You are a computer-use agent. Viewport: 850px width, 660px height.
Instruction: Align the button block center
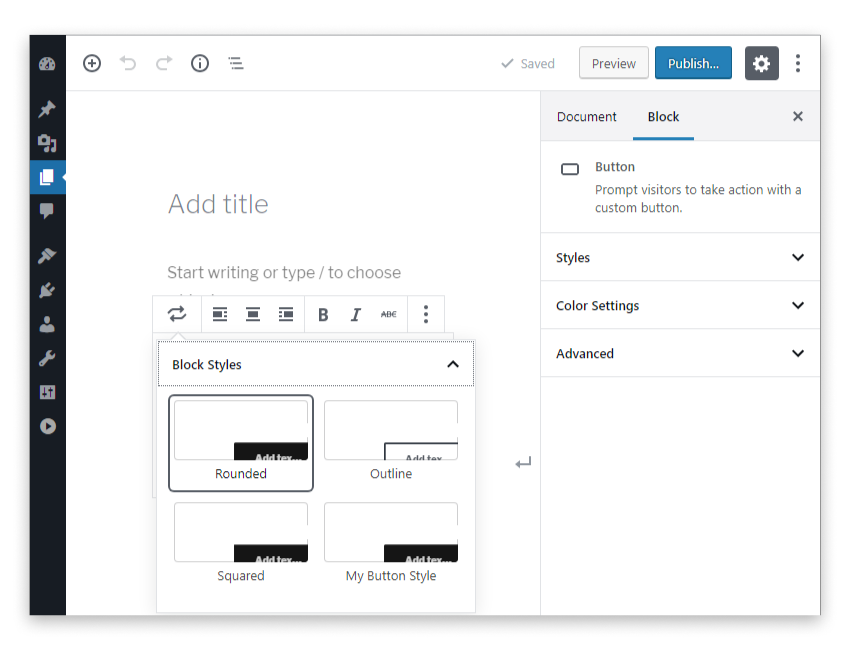(253, 314)
